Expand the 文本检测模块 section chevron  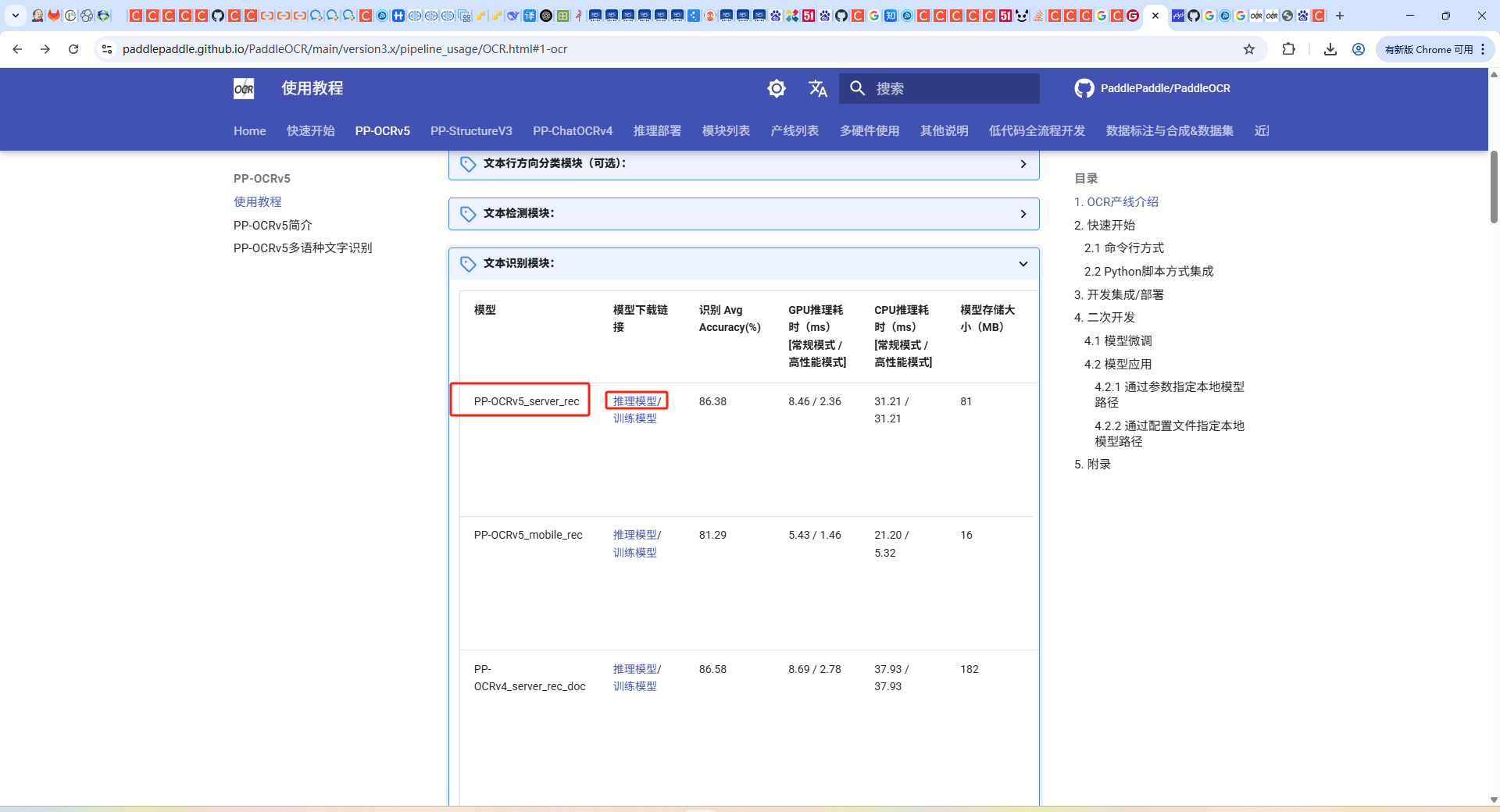[1023, 214]
